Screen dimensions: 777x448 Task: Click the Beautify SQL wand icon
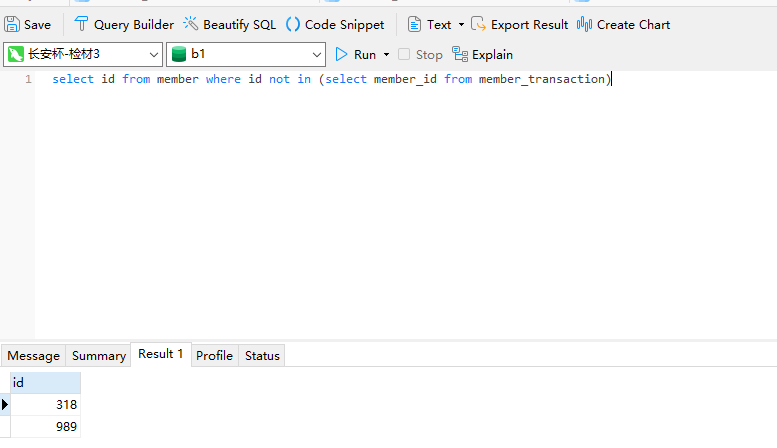click(x=190, y=24)
